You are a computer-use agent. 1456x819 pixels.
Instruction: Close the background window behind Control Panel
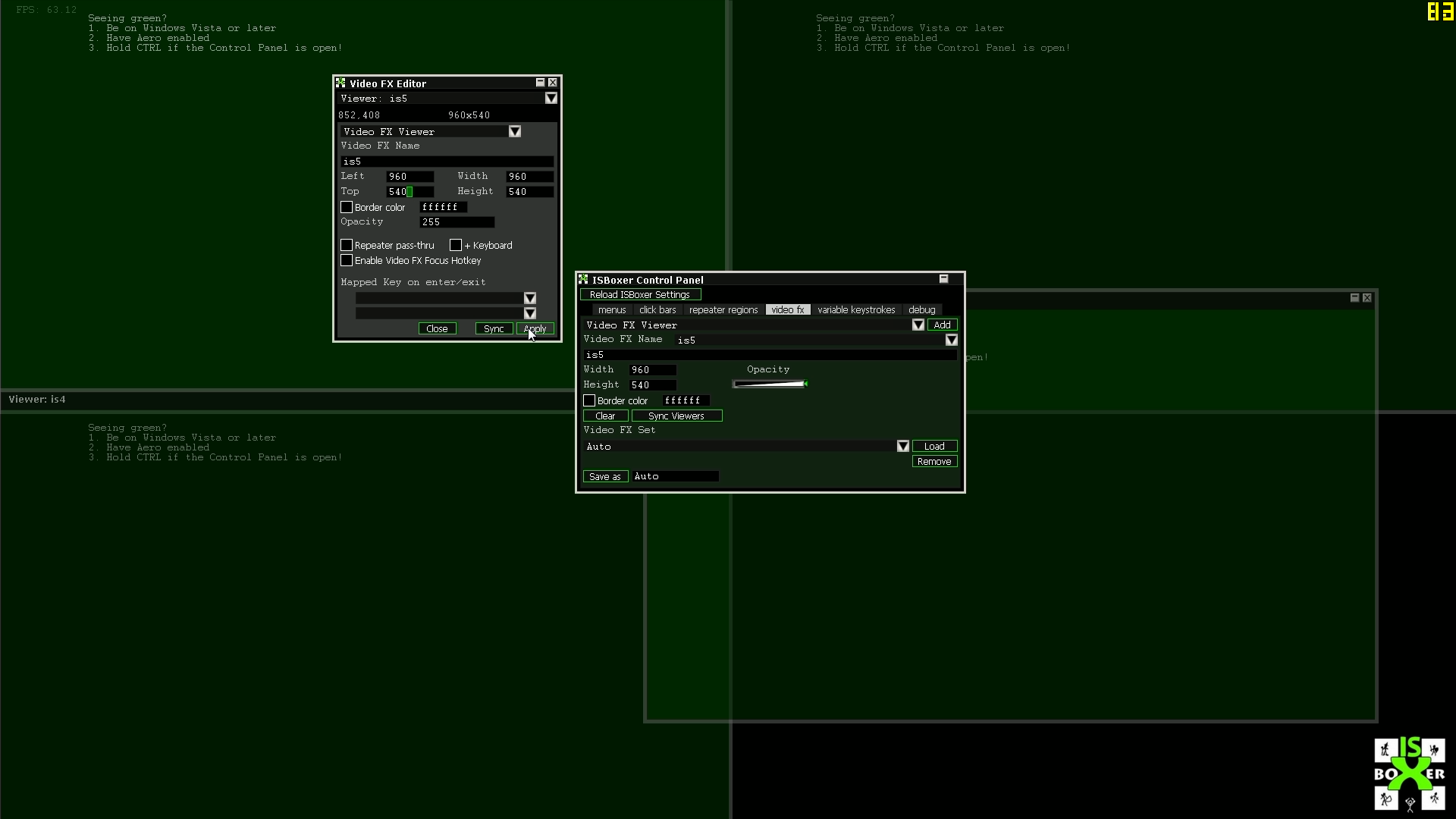(x=1367, y=298)
